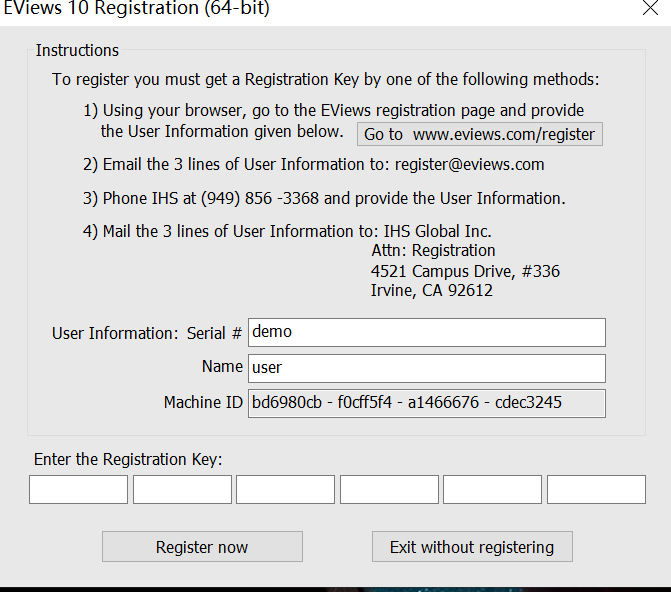
Task: Select the fourth Registration Key box
Action: tap(389, 489)
